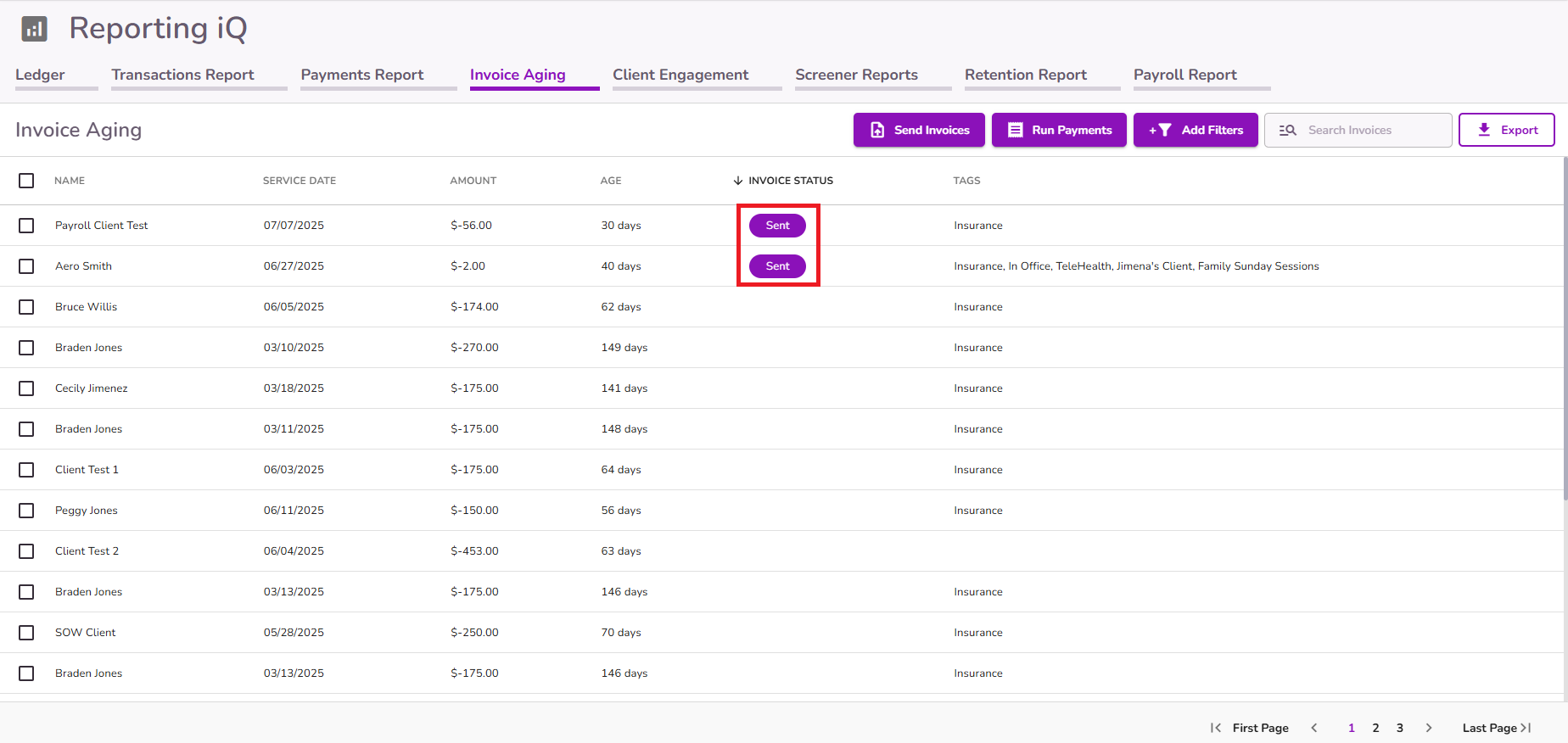Click the Send Invoices button
The width and height of the screenshot is (1568, 743).
919,130
